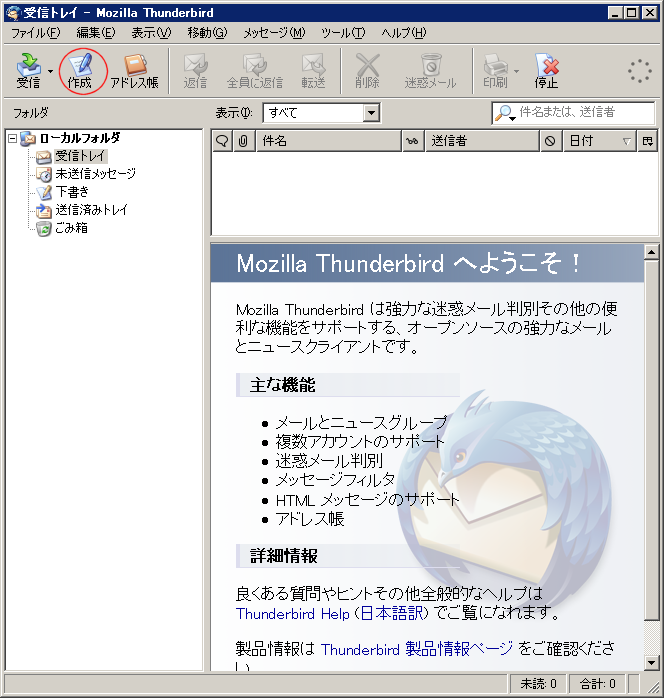Click the 削除 delete icon
Viewport: 664px width, 698px height.
[x=368, y=70]
